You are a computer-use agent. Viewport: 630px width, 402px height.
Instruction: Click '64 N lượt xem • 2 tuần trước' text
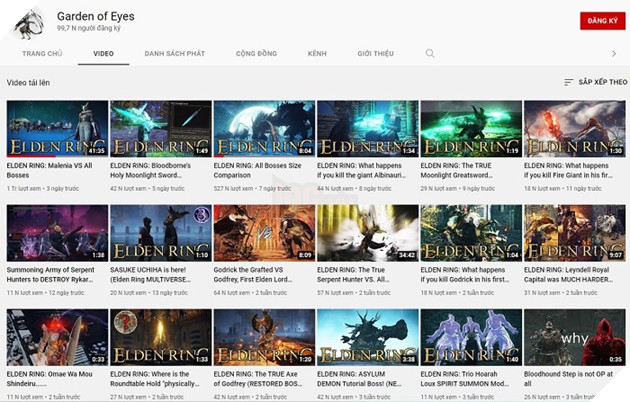[x=250, y=293]
